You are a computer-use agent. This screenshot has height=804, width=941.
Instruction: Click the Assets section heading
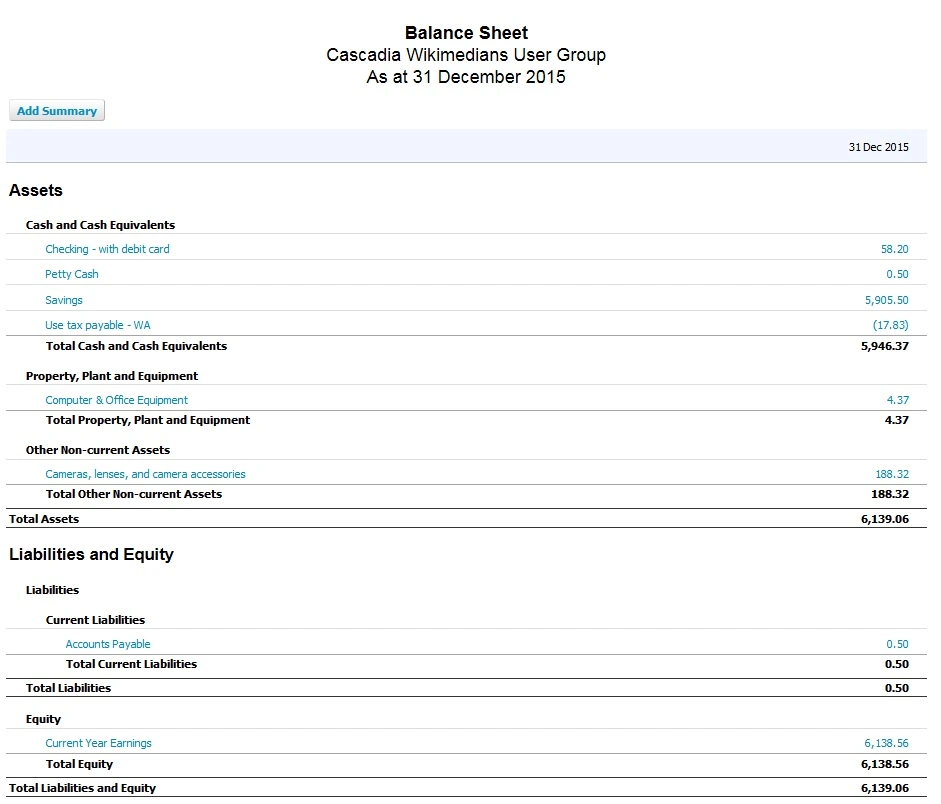(36, 190)
